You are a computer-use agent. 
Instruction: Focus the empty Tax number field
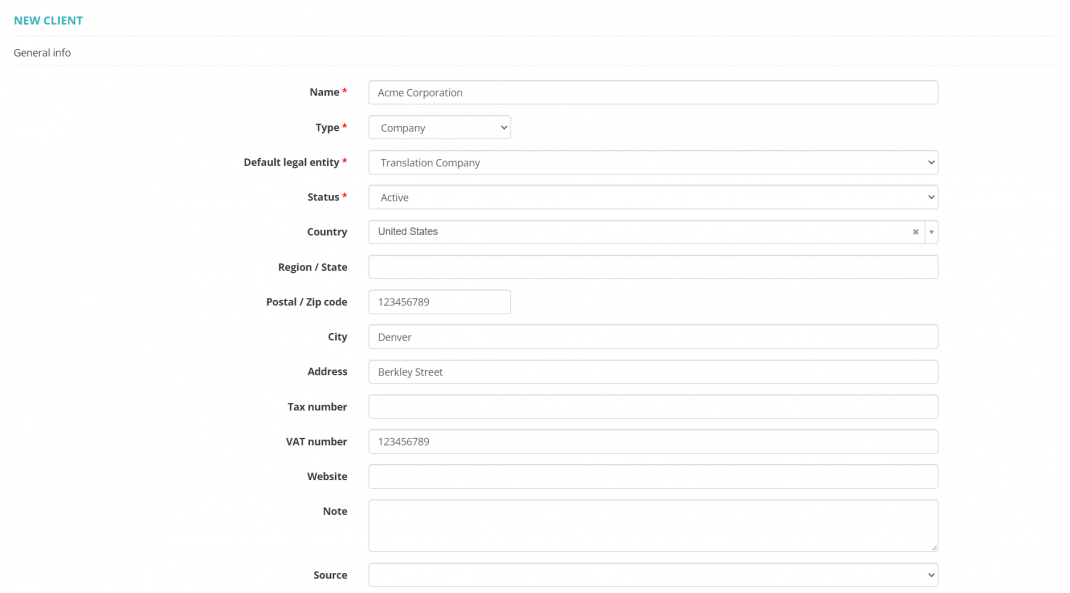click(652, 407)
